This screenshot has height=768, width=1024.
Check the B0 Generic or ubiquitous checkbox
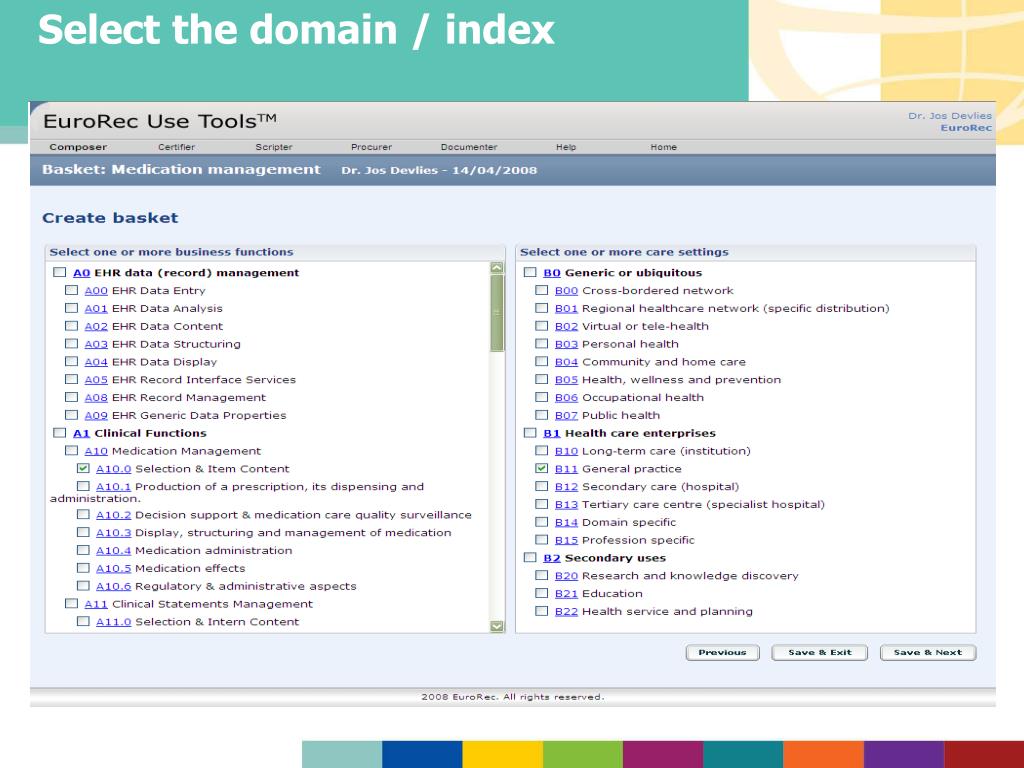pos(530,272)
